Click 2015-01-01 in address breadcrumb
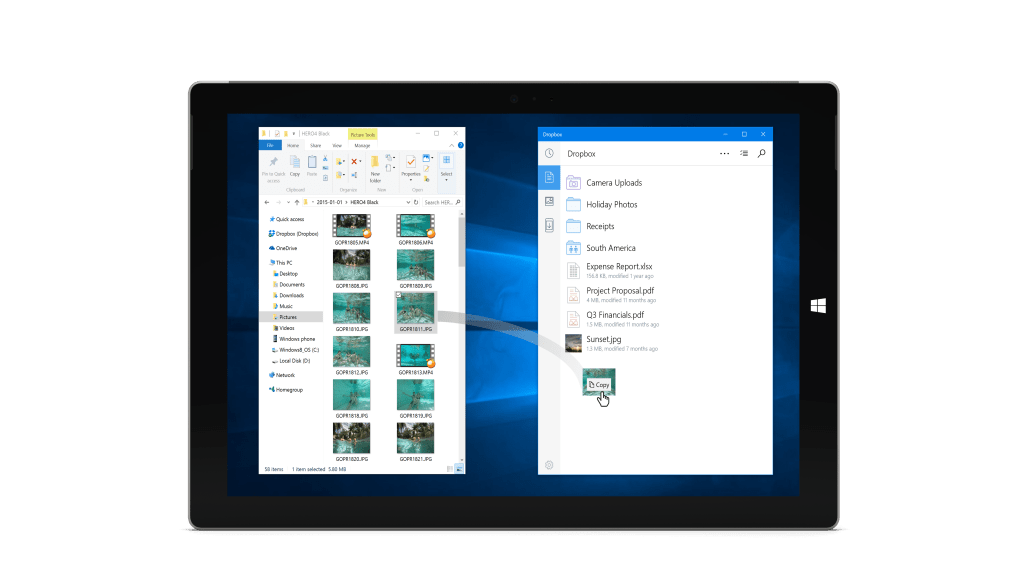The height and width of the screenshot is (576, 1024). [329, 202]
